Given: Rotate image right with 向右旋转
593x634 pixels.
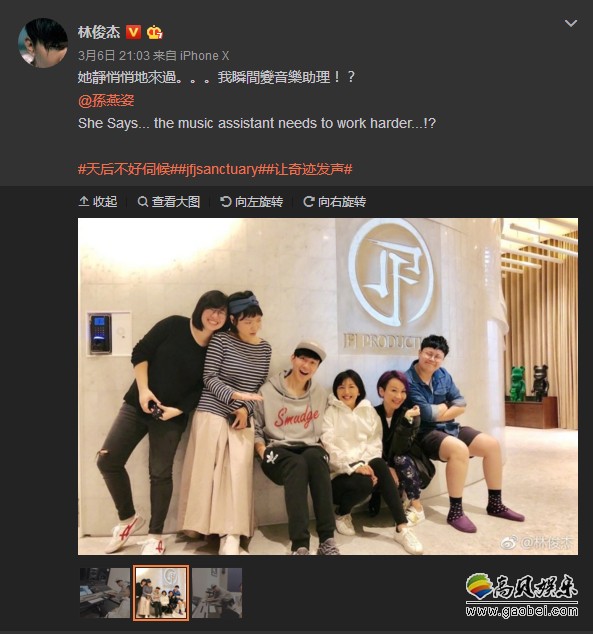Looking at the screenshot, I should [x=335, y=201].
